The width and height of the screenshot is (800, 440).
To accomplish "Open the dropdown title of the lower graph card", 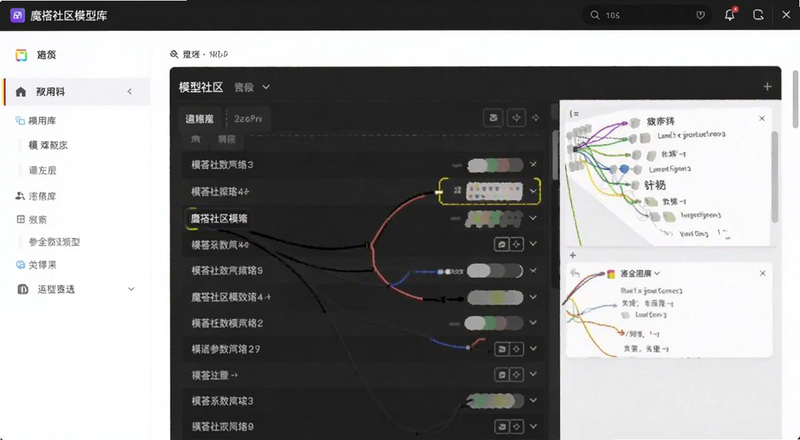I will click(640, 274).
